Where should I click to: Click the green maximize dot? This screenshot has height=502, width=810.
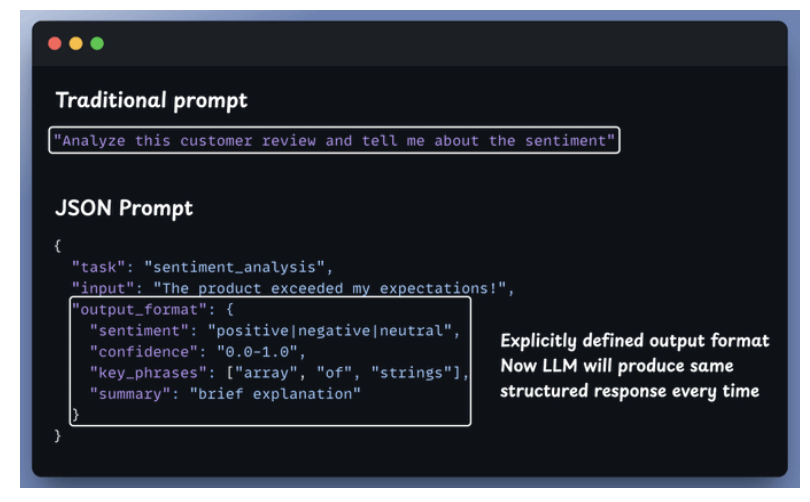tap(96, 44)
